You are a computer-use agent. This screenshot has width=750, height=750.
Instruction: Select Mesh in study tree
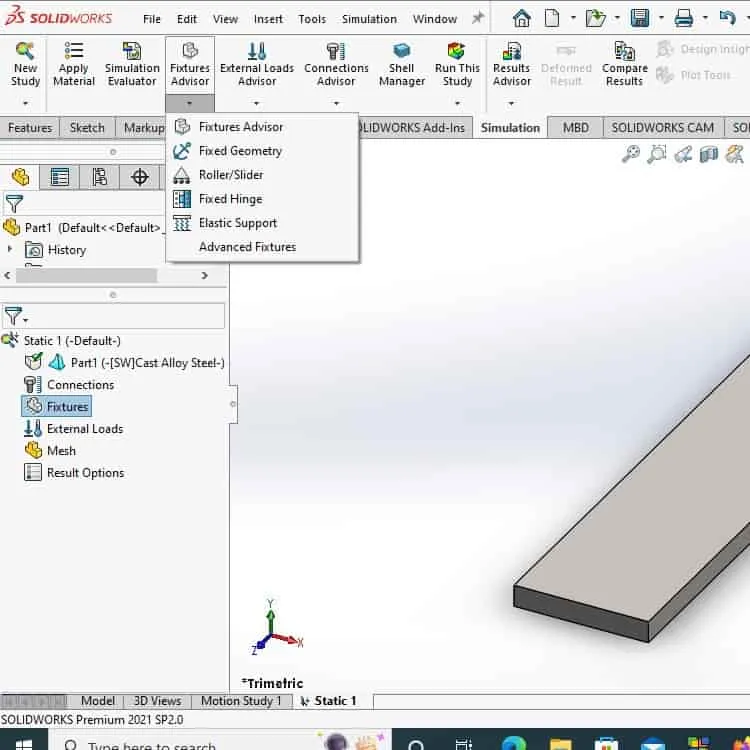click(50, 451)
